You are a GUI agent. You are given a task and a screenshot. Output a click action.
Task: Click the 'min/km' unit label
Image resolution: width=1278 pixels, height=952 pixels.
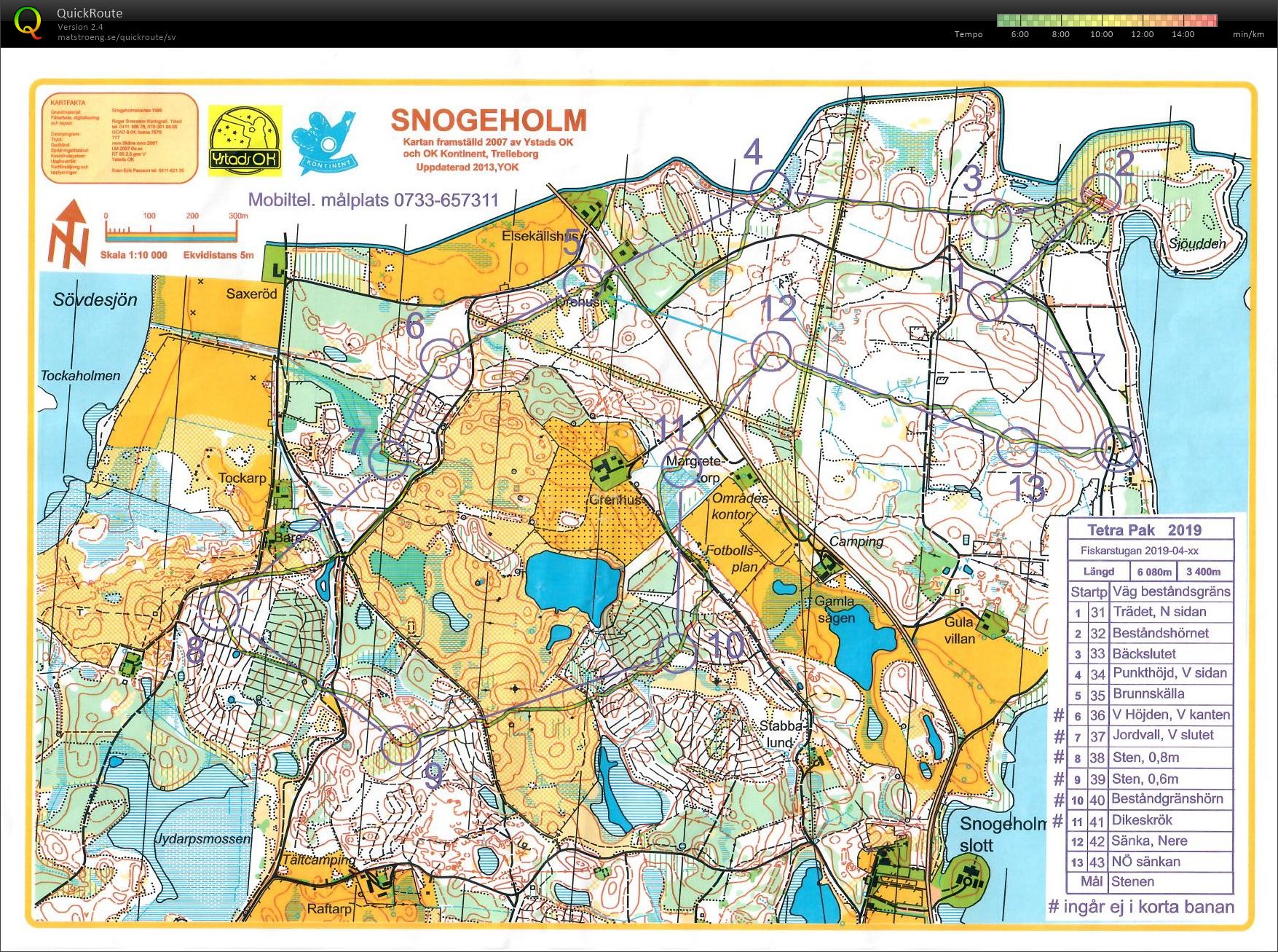pyautogui.click(x=1248, y=34)
